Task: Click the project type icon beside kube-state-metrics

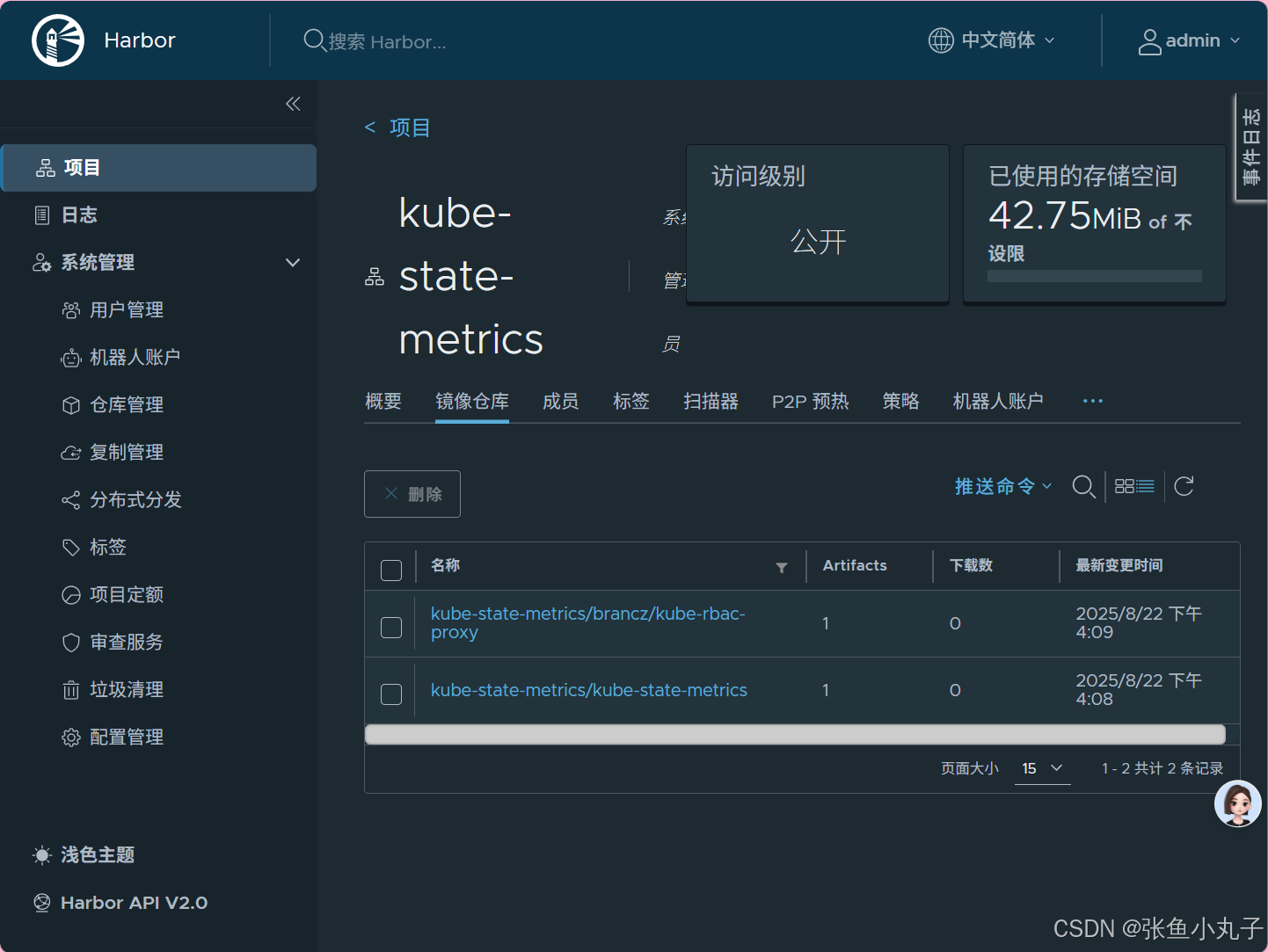Action: pos(375,277)
